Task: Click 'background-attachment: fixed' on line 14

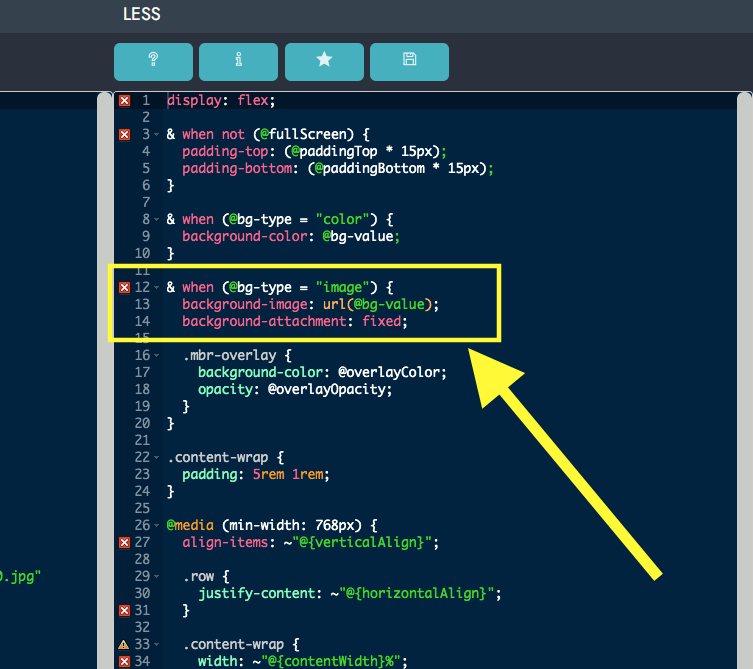Action: click(x=291, y=321)
